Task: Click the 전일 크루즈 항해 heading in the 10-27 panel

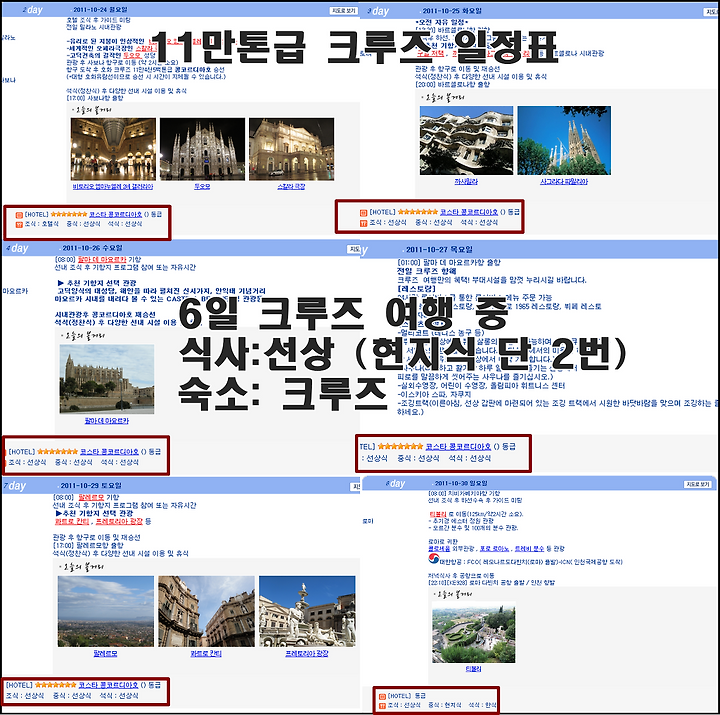Action: (x=426, y=271)
